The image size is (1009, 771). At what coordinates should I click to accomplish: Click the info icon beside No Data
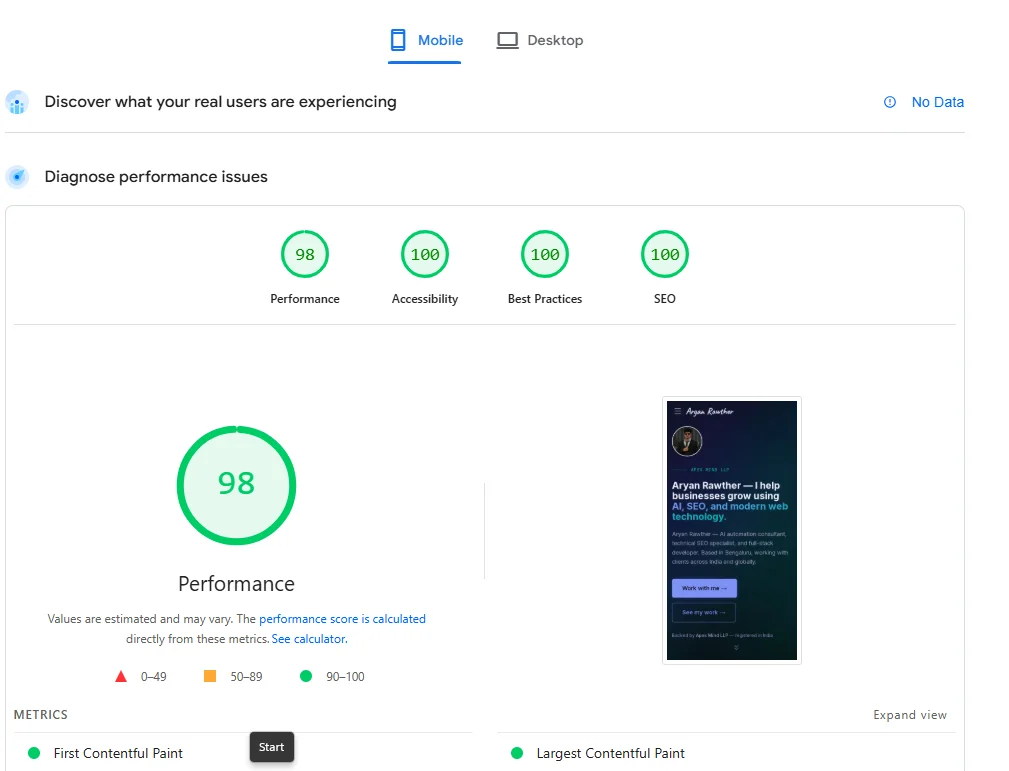click(890, 102)
